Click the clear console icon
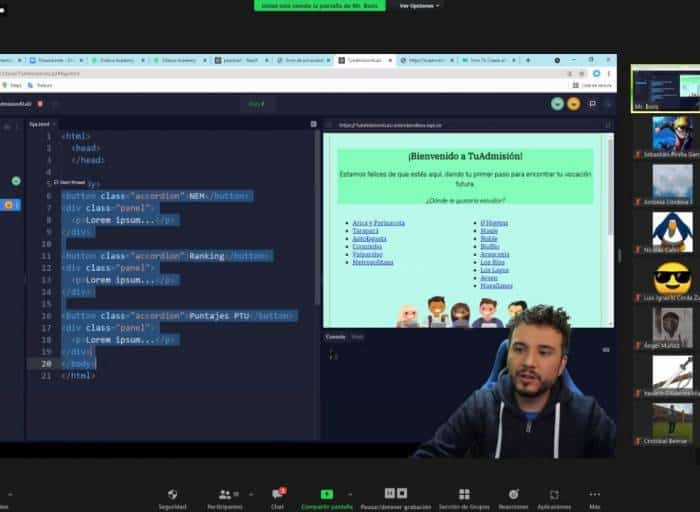The width and height of the screenshot is (700, 512). click(606, 350)
